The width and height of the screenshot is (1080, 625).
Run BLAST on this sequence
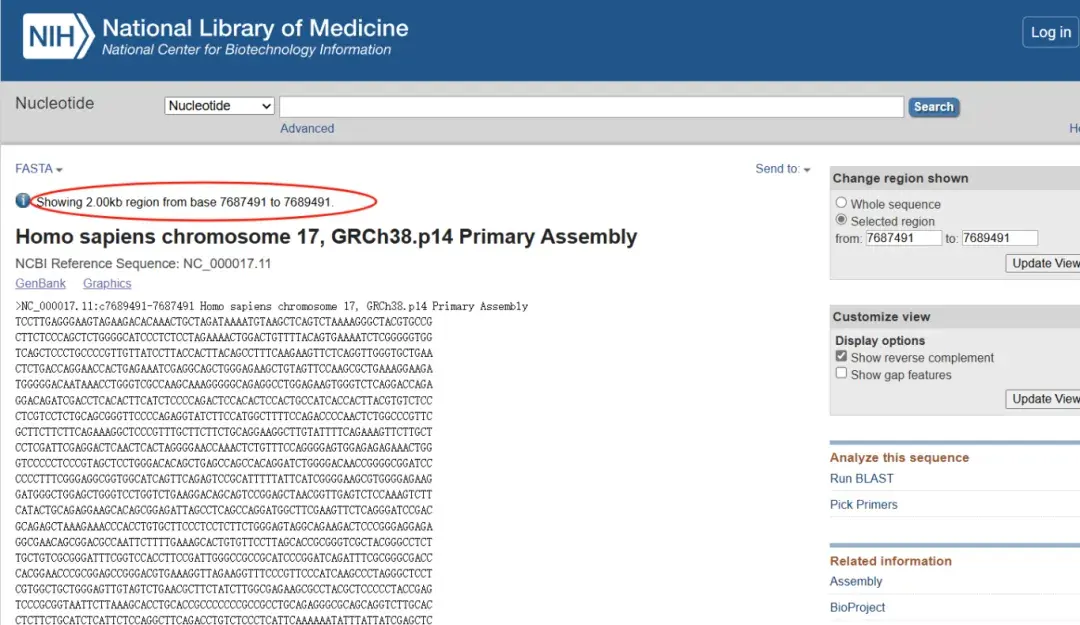pos(861,478)
